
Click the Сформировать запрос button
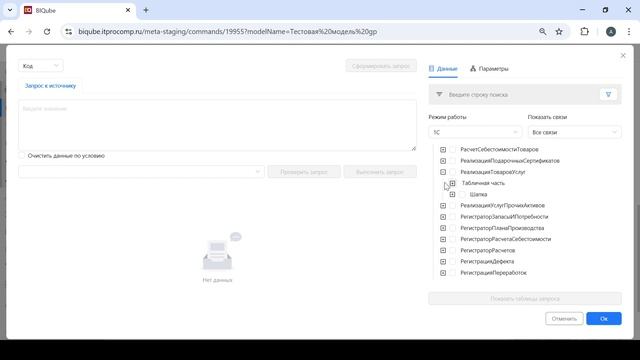381,66
